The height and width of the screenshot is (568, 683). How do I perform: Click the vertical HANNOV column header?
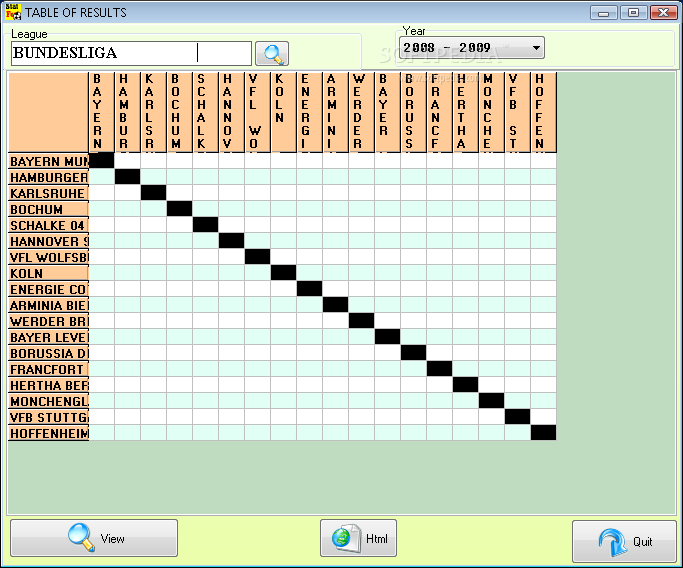(x=231, y=112)
